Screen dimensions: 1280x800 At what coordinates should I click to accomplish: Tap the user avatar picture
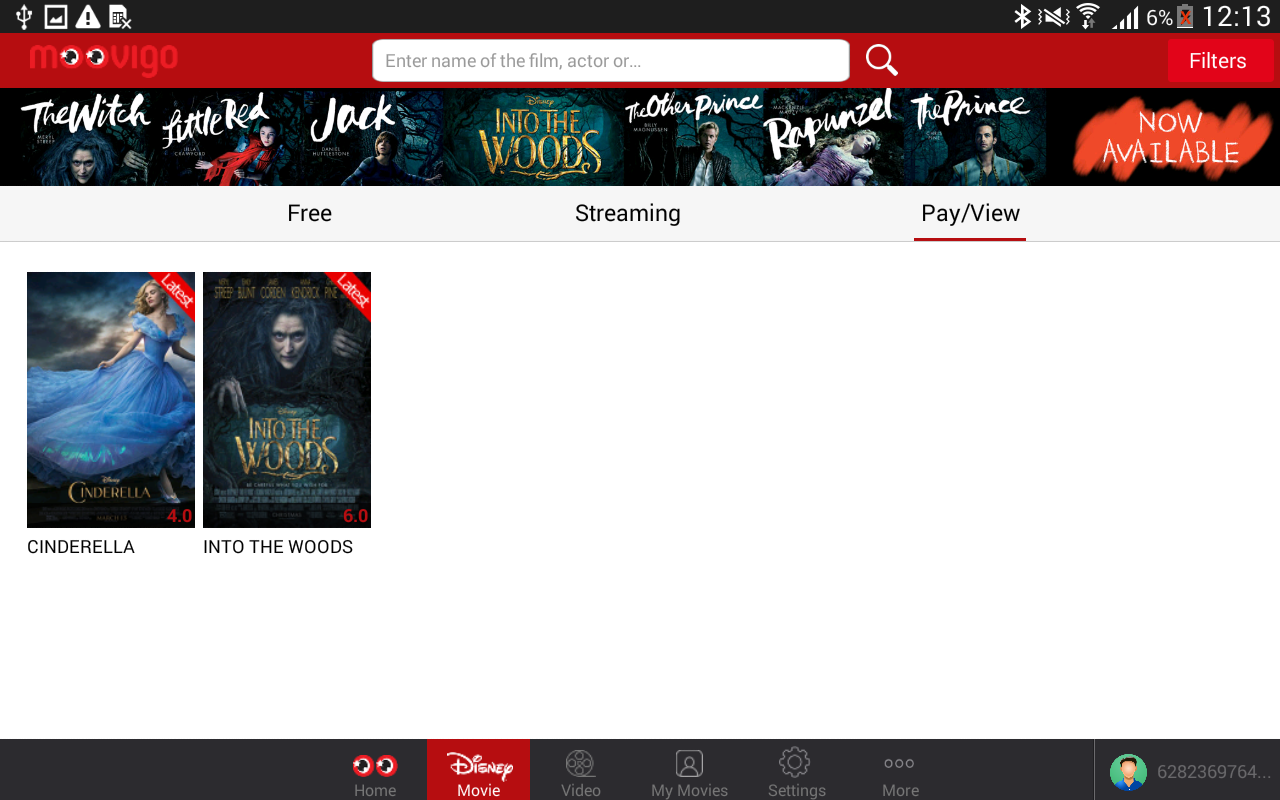[x=1128, y=772]
